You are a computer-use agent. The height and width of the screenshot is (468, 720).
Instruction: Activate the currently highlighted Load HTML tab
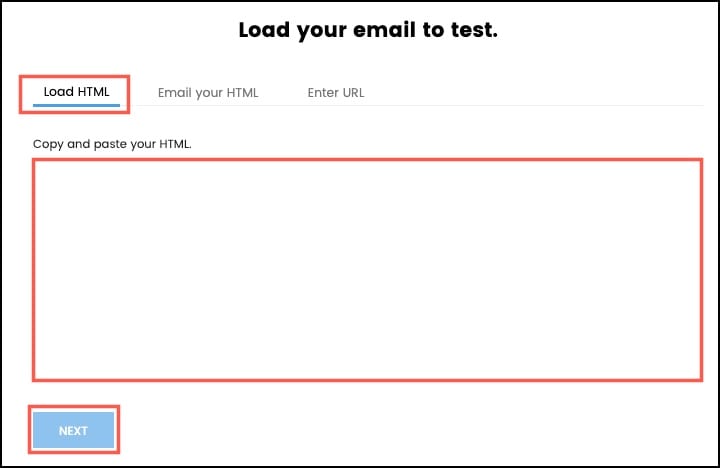click(x=76, y=93)
